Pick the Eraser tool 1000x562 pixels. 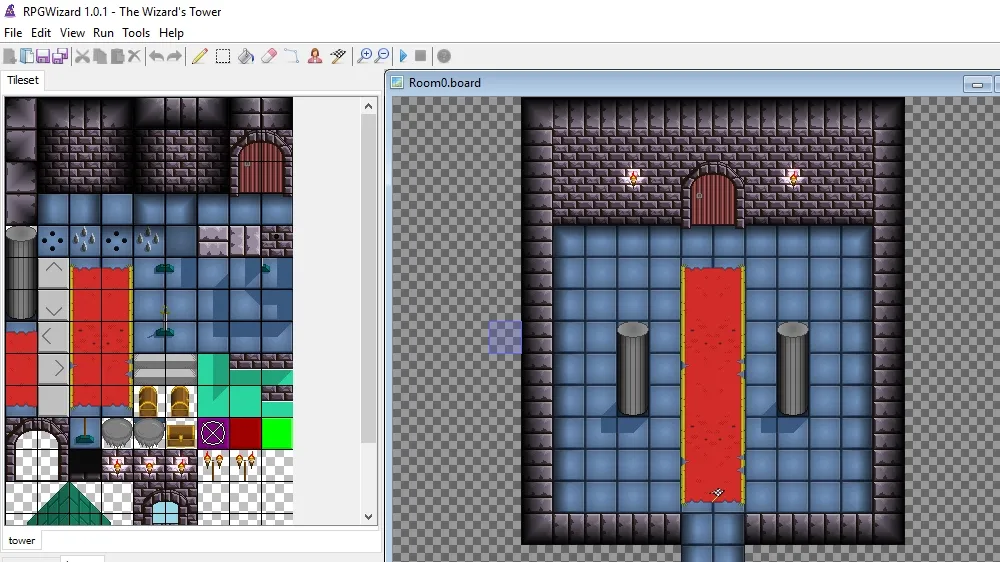268,56
